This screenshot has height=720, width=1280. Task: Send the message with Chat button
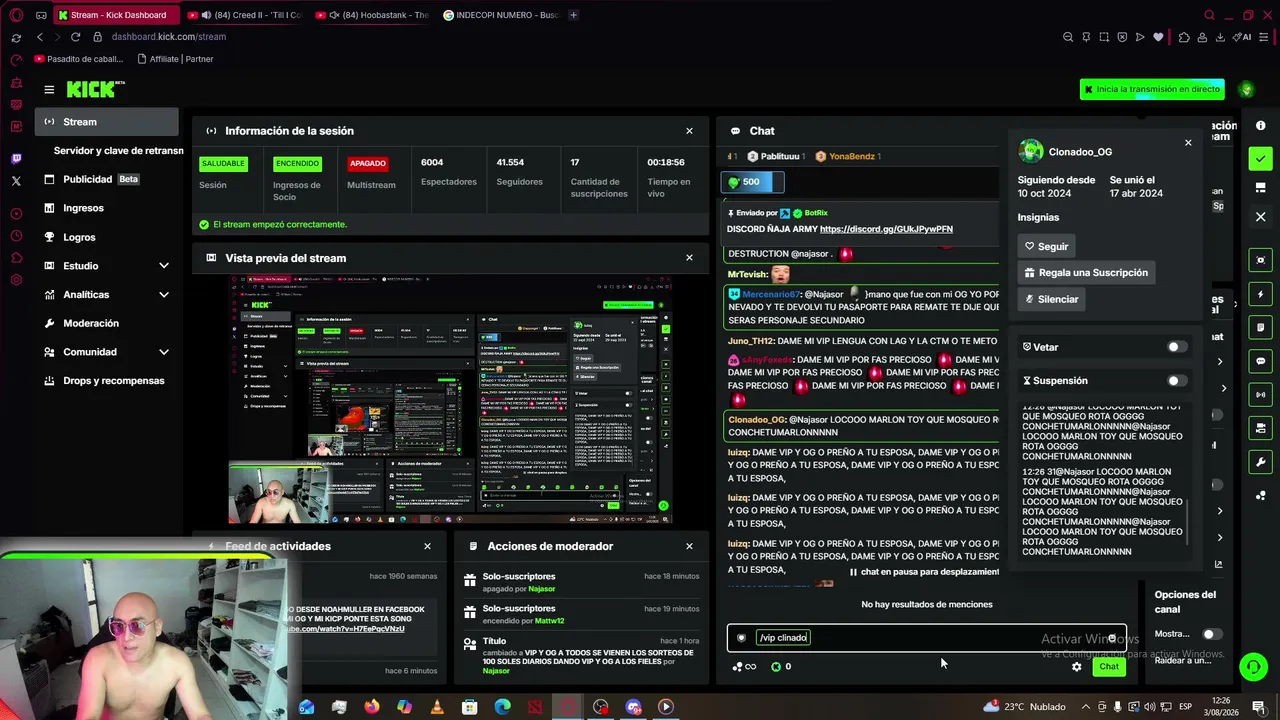coord(1109,667)
